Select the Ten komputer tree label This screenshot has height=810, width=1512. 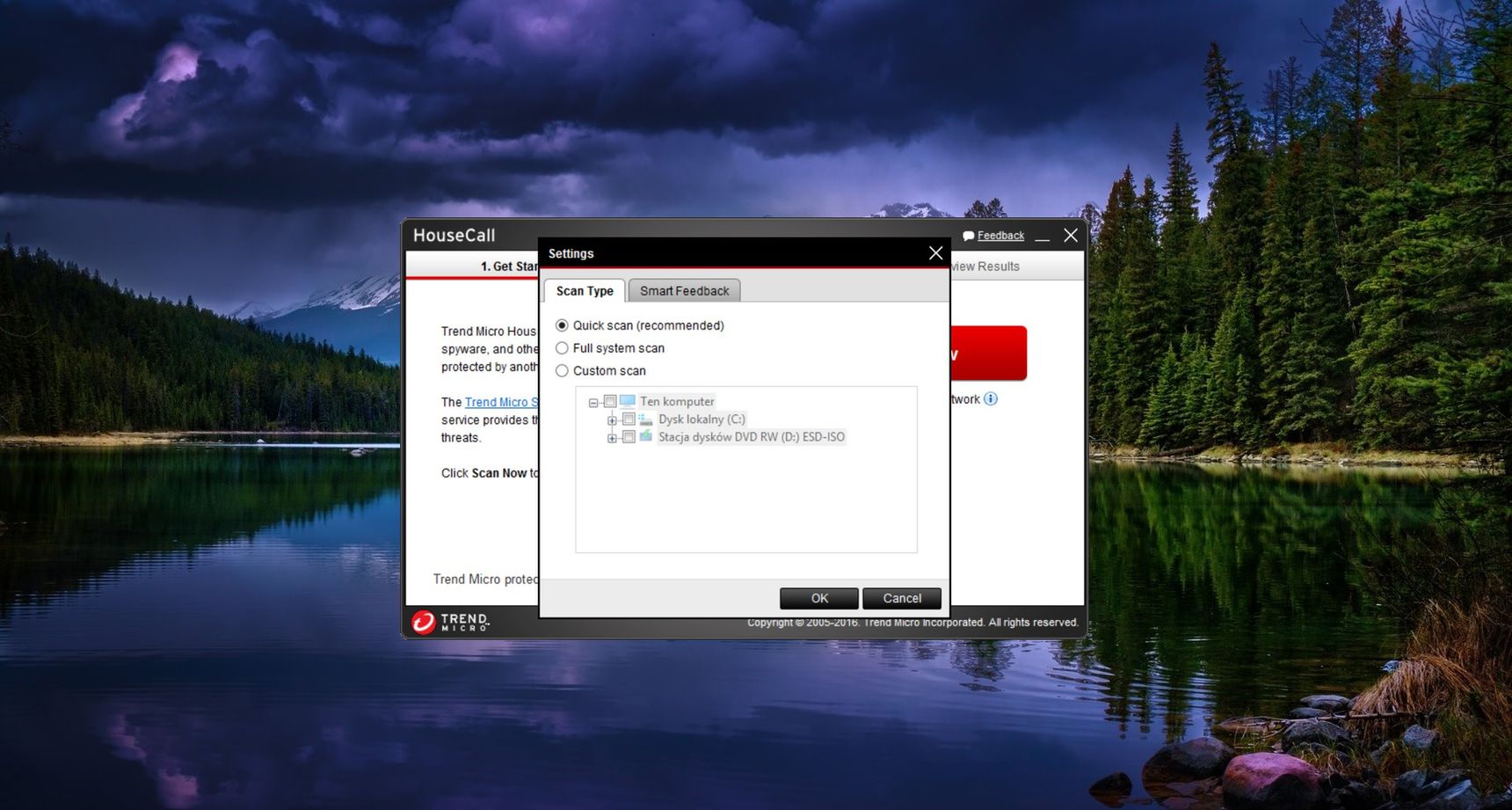[677, 402]
